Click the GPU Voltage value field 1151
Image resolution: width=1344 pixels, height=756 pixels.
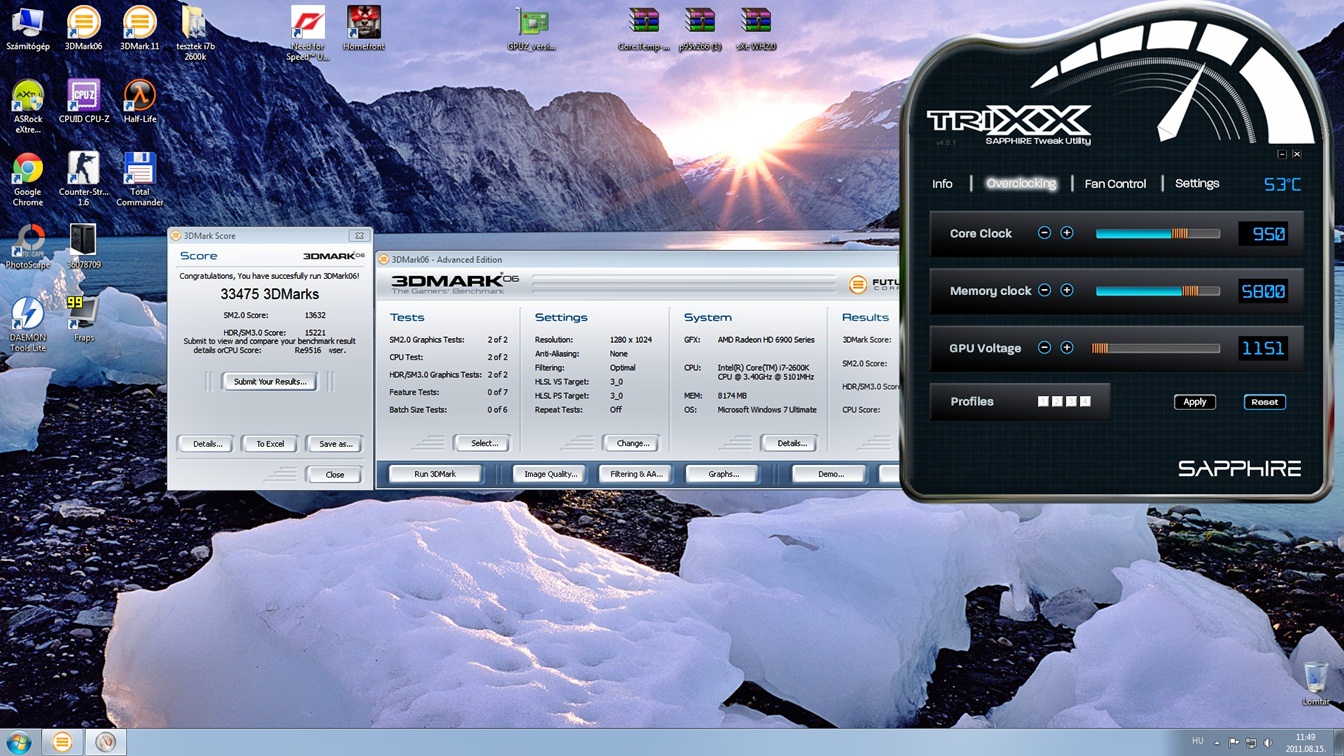[1264, 348]
